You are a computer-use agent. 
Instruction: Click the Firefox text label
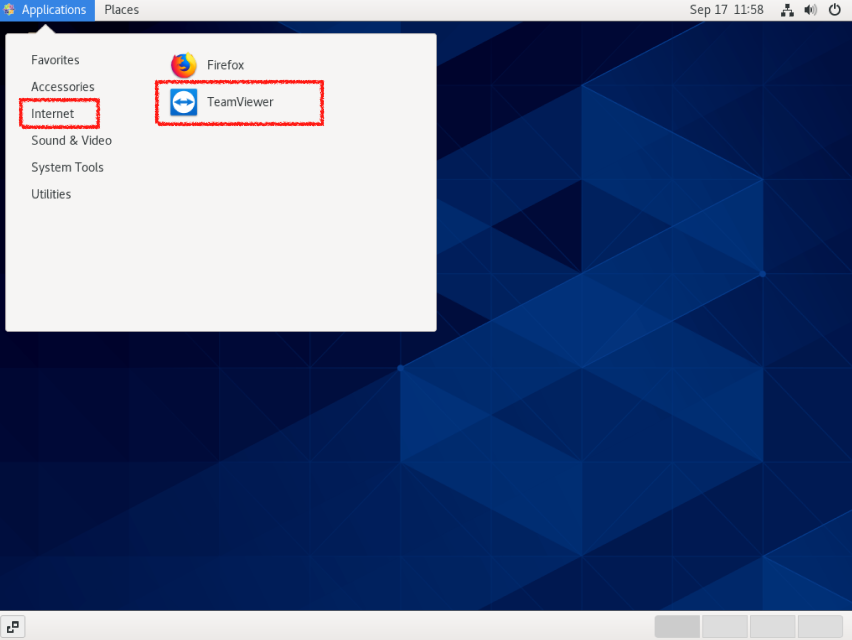[225, 65]
